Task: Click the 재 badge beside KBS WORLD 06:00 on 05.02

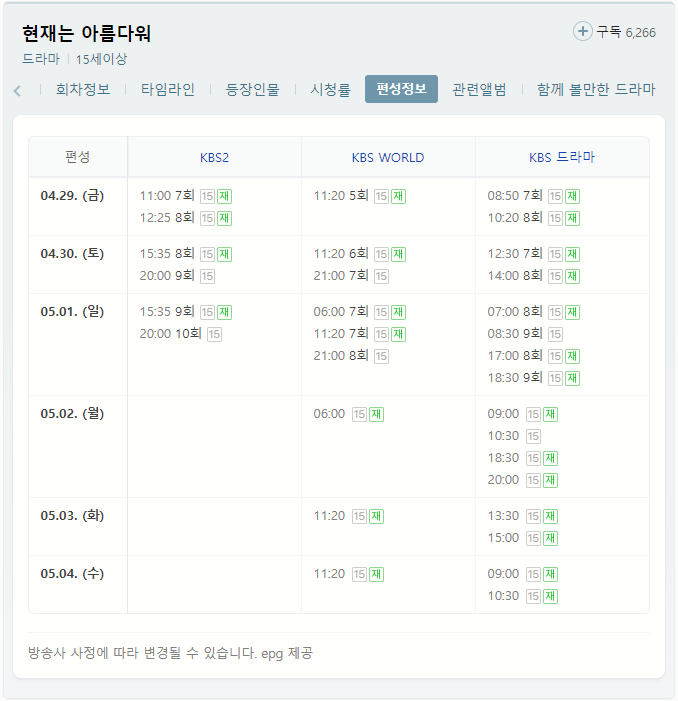Action: (376, 414)
